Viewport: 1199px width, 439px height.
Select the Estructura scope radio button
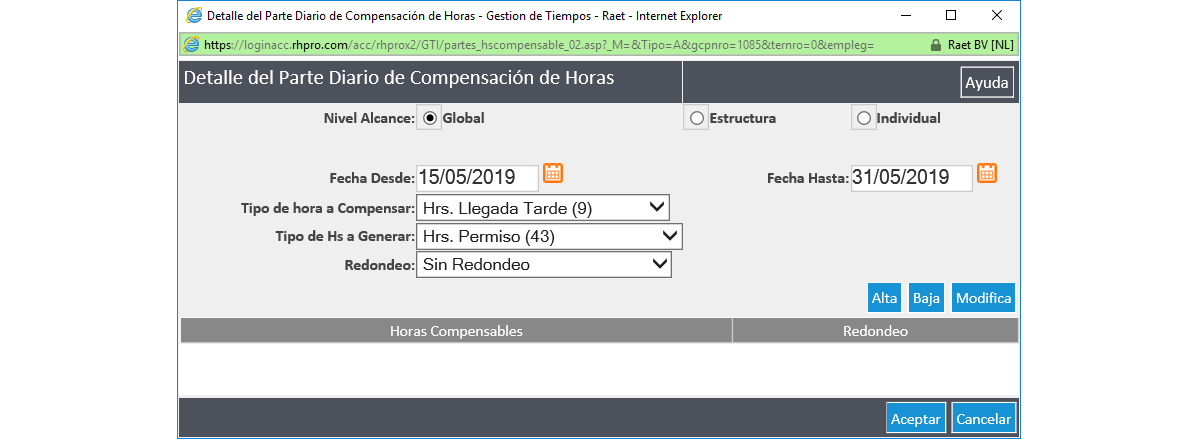point(697,119)
